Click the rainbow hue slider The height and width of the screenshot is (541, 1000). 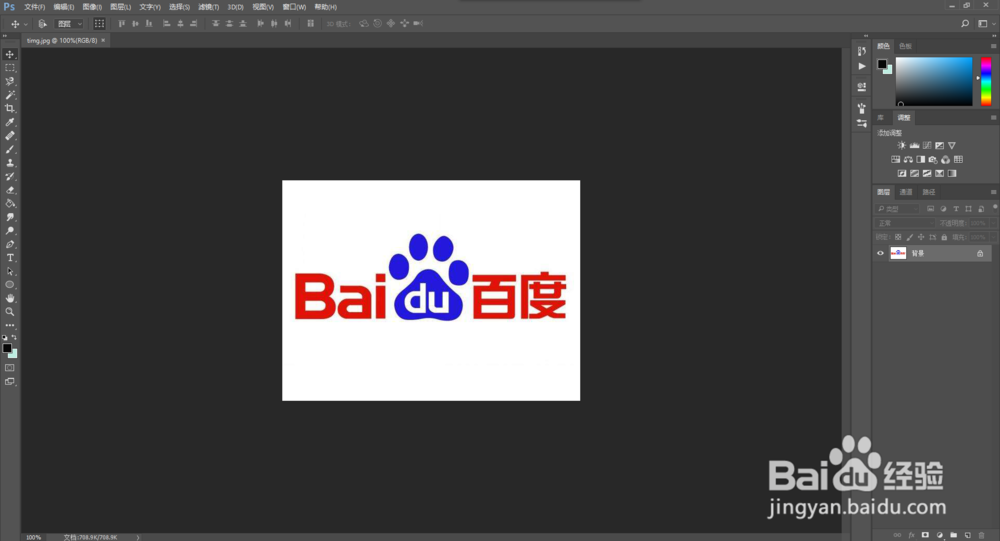pos(986,81)
